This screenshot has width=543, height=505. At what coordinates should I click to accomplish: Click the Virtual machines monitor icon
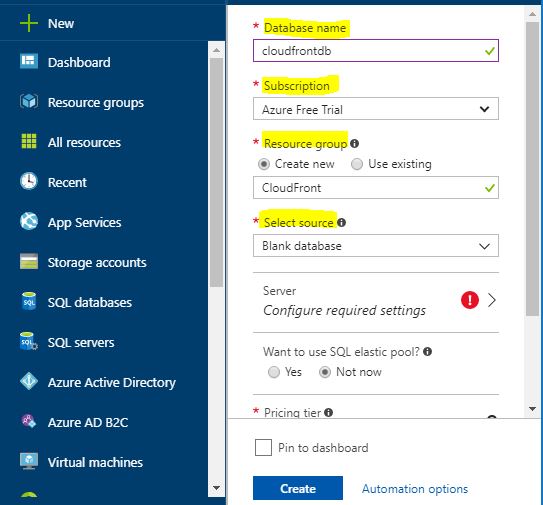(29, 461)
